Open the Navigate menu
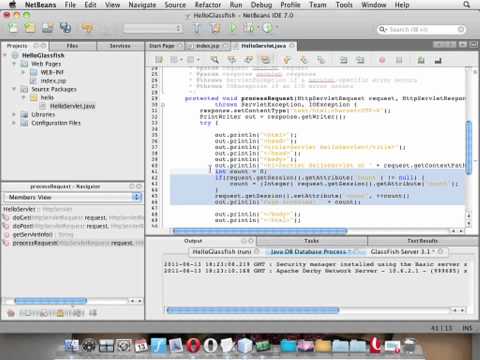Image resolution: width=480 pixels, height=360 pixels. point(142,5)
